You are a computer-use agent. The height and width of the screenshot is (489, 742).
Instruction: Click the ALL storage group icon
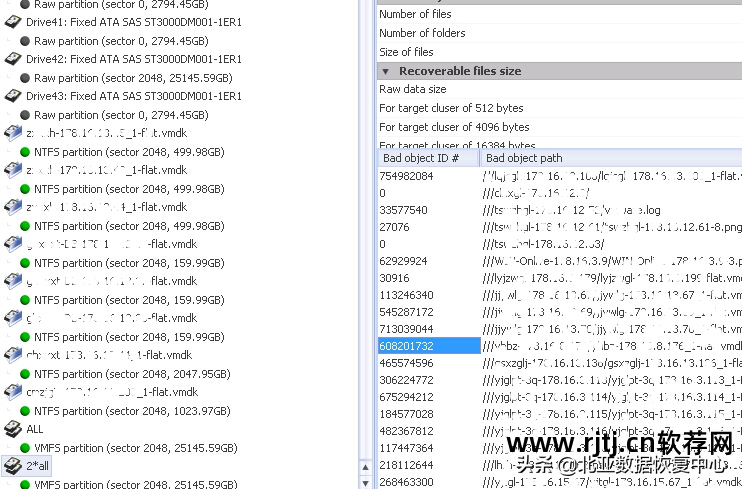pos(13,429)
